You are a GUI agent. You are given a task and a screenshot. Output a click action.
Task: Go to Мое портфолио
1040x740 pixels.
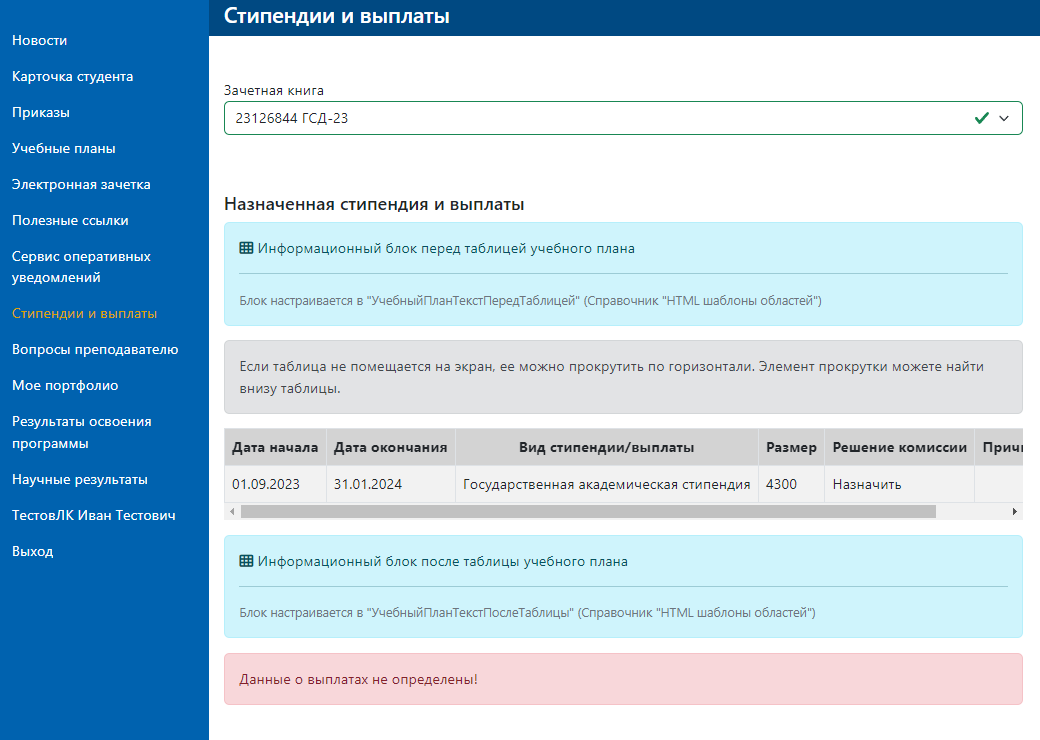(x=65, y=386)
